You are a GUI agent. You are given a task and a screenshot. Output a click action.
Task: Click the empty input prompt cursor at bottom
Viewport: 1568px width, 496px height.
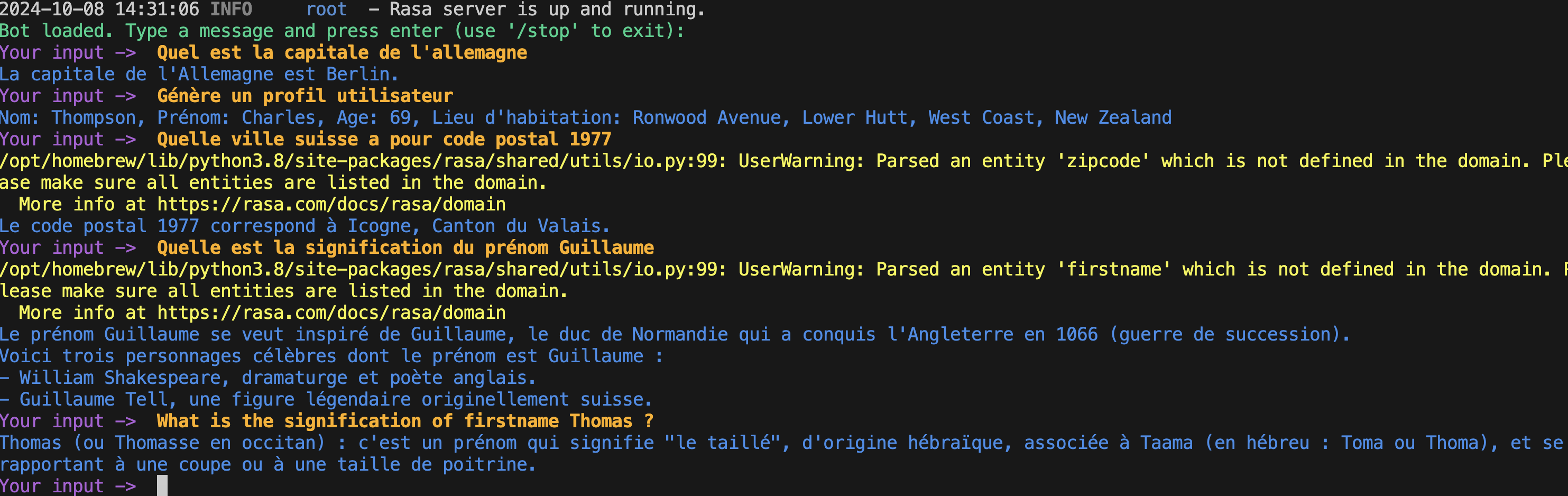point(162,485)
